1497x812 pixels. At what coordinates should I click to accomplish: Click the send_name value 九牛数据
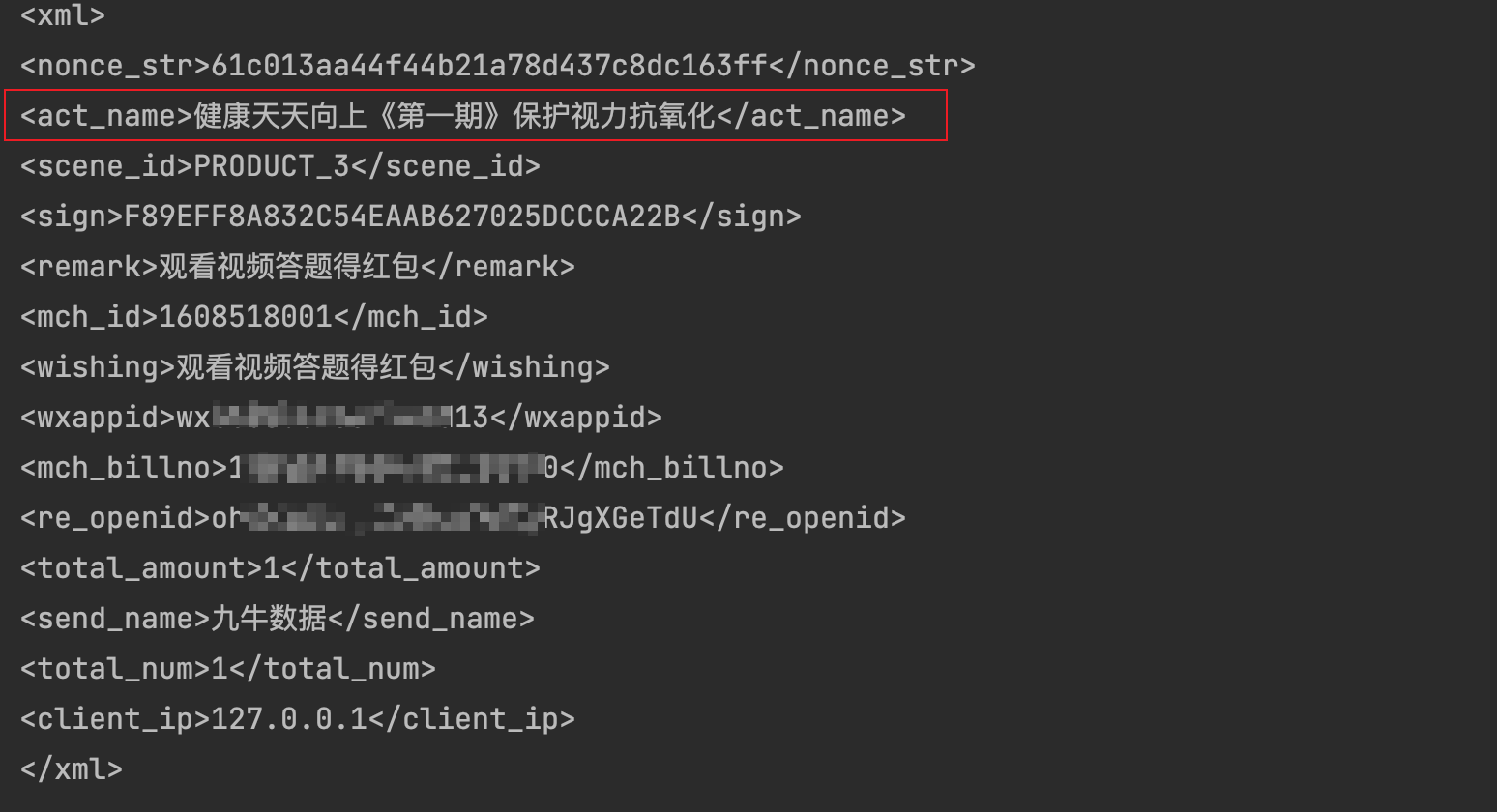(x=269, y=618)
